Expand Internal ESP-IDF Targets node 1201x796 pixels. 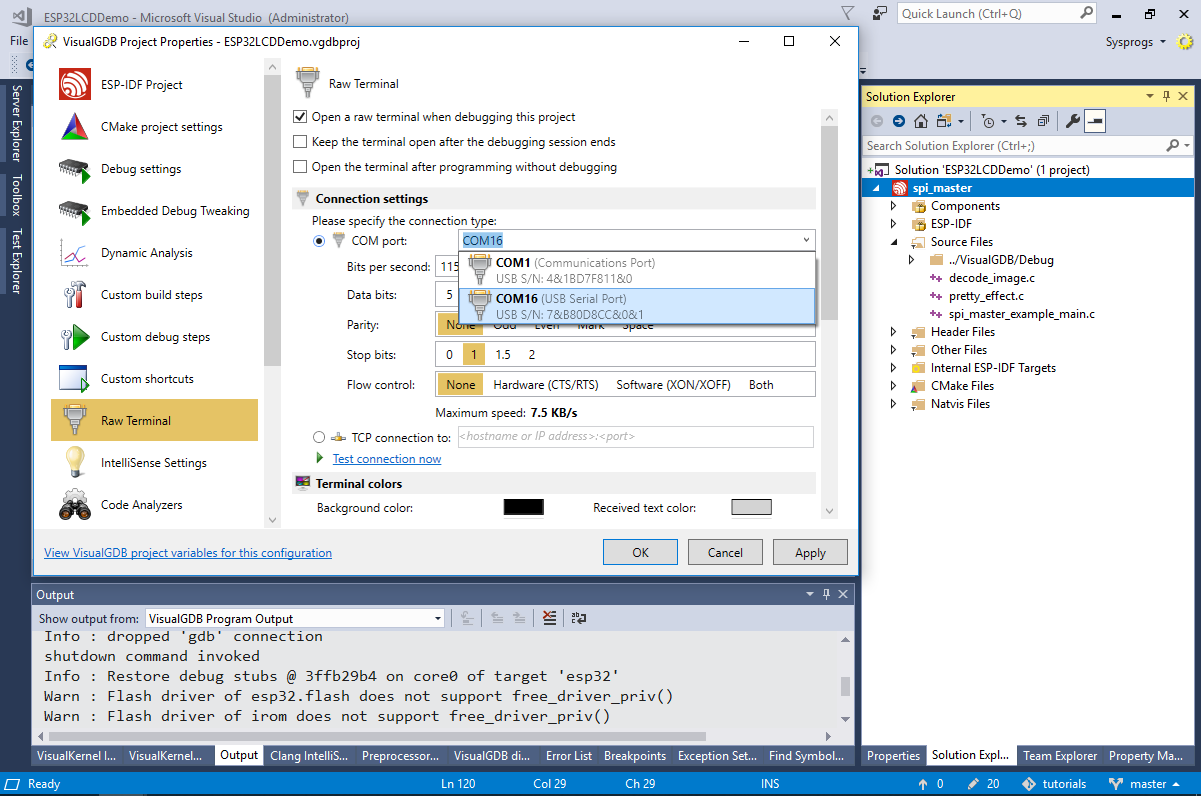tap(894, 368)
